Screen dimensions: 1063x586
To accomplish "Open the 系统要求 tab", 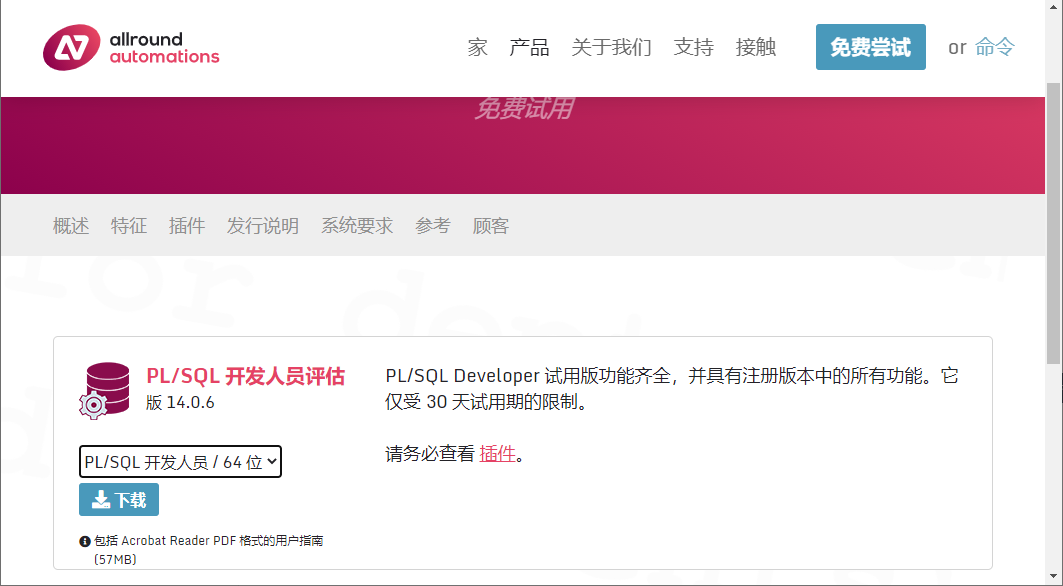I will click(x=357, y=225).
